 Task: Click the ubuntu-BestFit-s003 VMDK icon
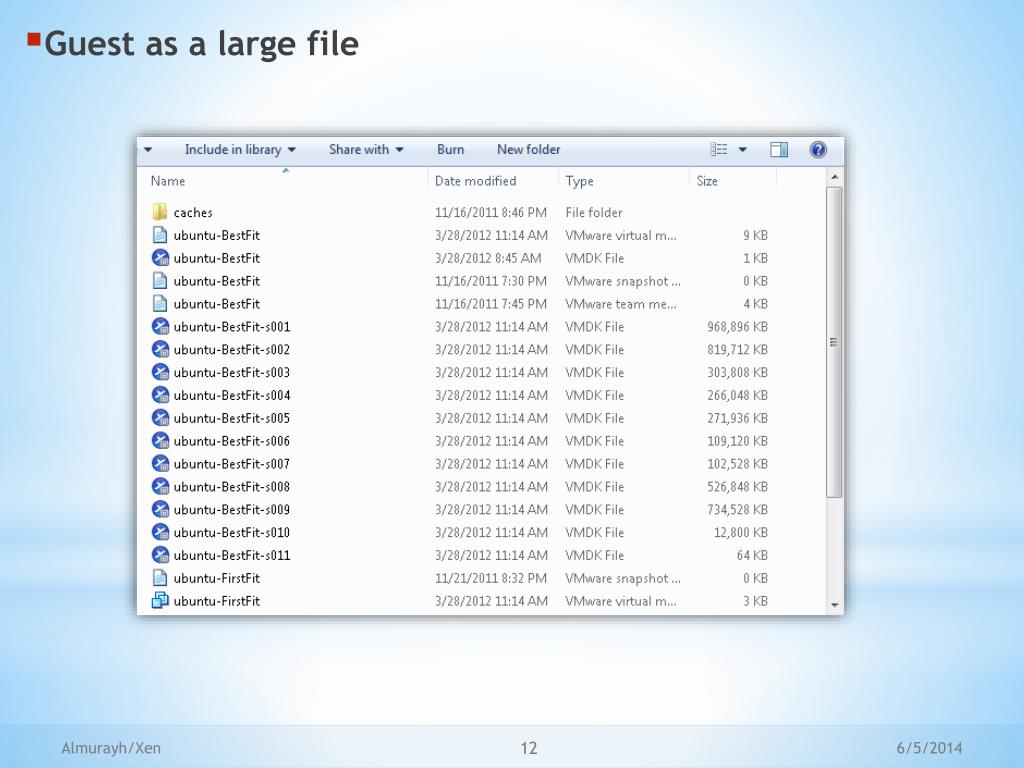pyautogui.click(x=160, y=372)
